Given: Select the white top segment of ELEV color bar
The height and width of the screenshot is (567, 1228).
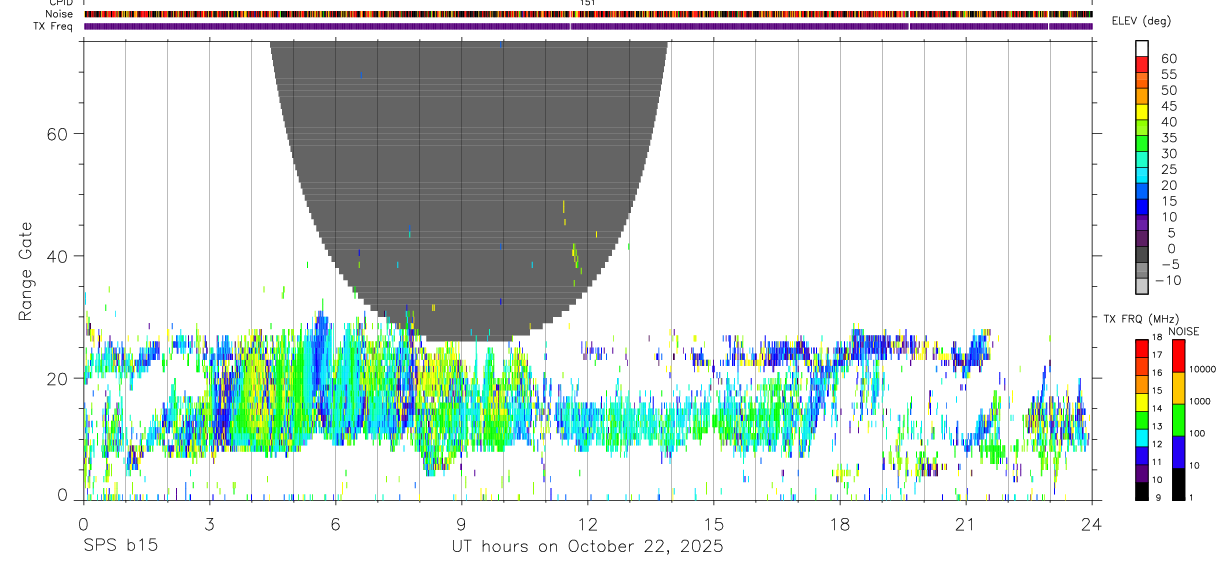Looking at the screenshot, I should tap(1142, 48).
